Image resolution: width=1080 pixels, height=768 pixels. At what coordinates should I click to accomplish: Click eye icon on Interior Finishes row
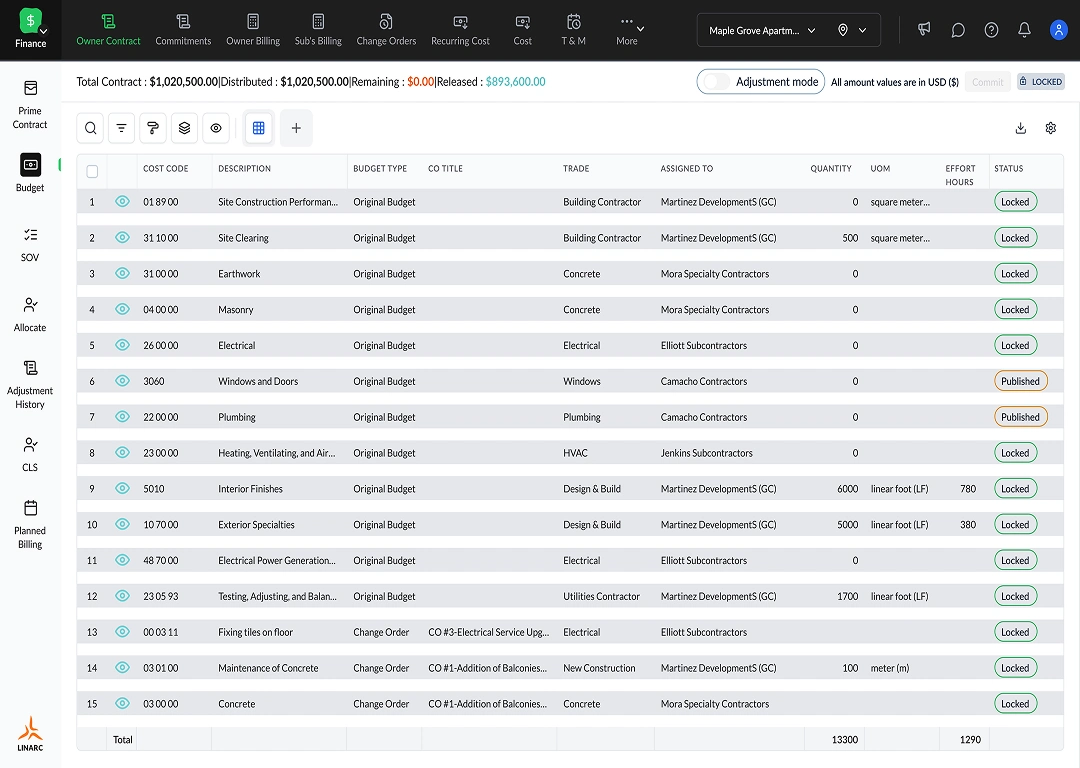pos(123,488)
